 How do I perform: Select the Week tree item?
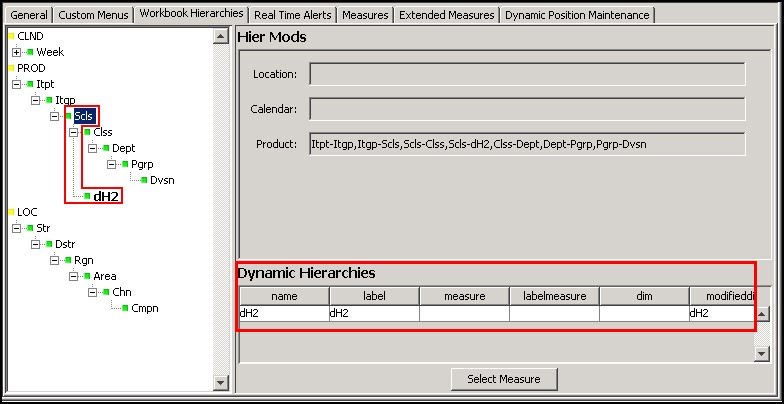point(50,52)
